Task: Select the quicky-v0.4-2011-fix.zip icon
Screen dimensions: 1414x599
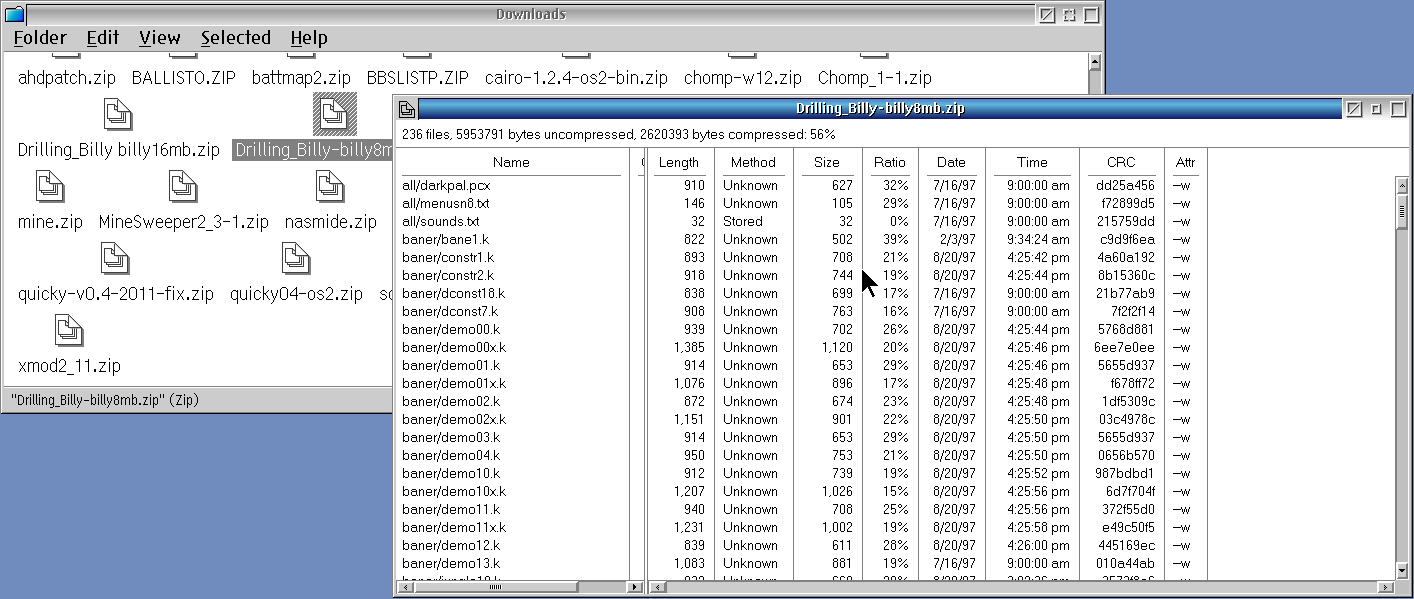Action: [x=115, y=259]
